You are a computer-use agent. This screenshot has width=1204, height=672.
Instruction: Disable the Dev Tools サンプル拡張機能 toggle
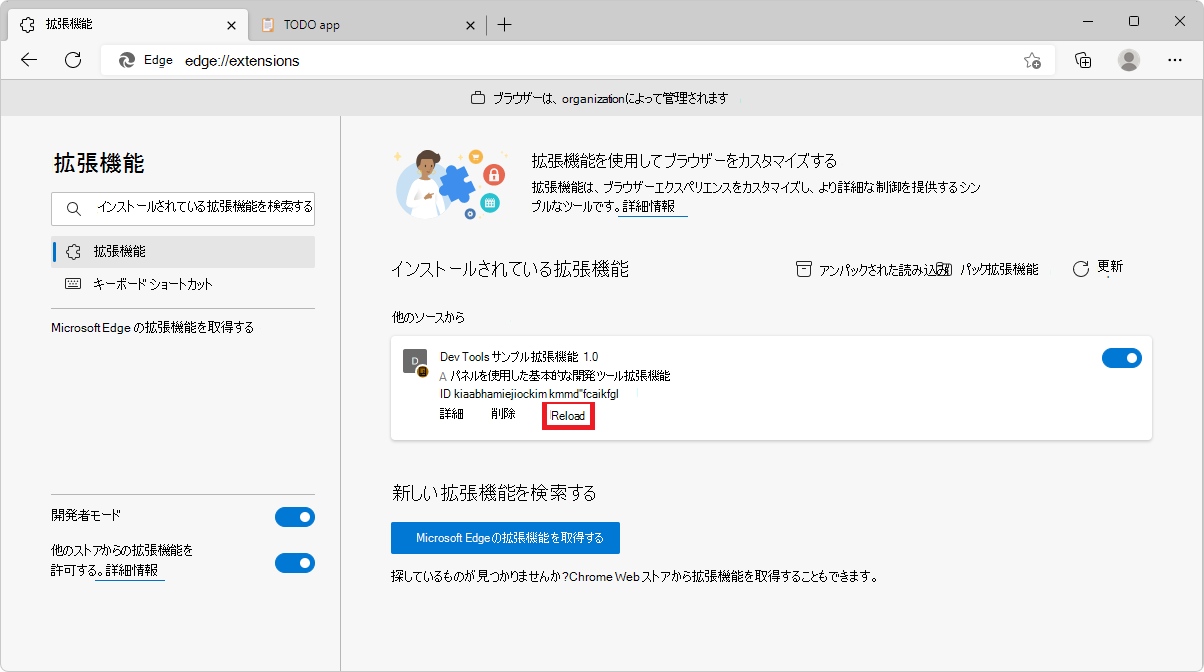(x=1122, y=357)
